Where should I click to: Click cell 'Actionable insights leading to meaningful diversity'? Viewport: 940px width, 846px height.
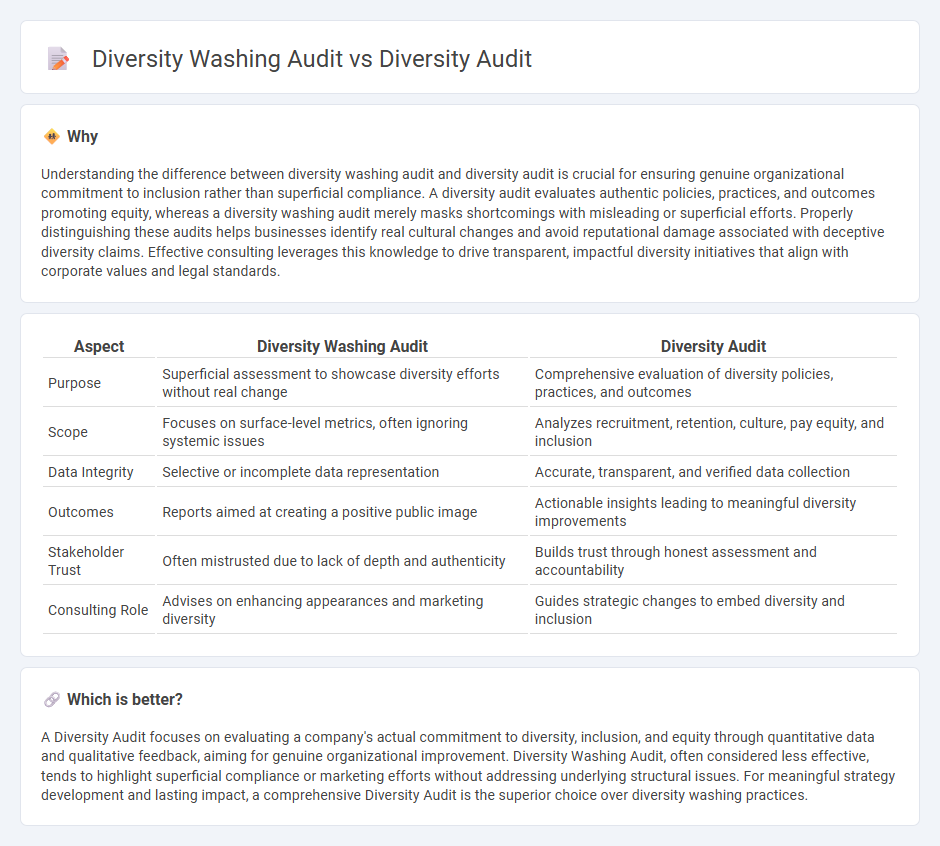(713, 512)
